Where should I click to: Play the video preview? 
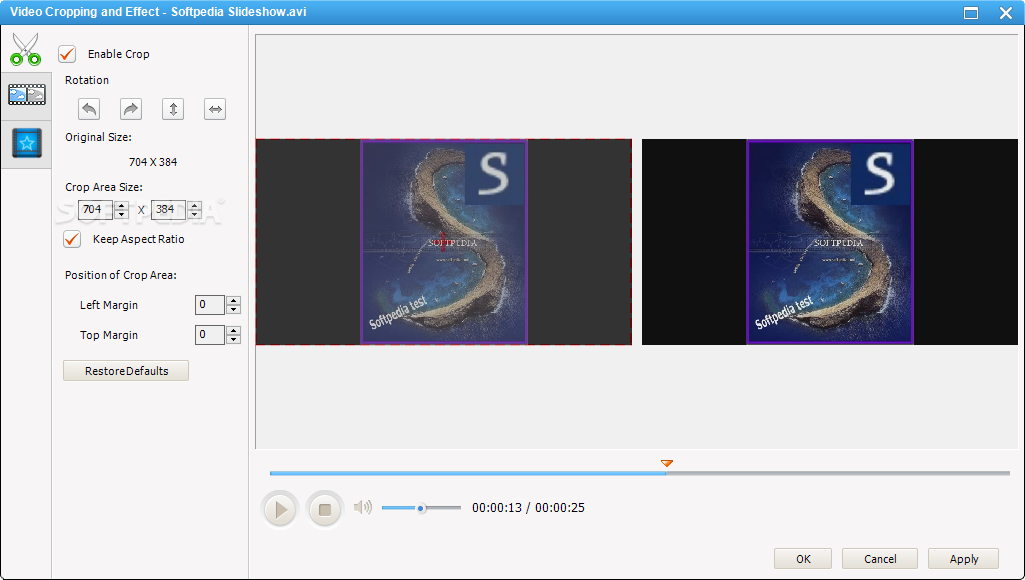[280, 509]
